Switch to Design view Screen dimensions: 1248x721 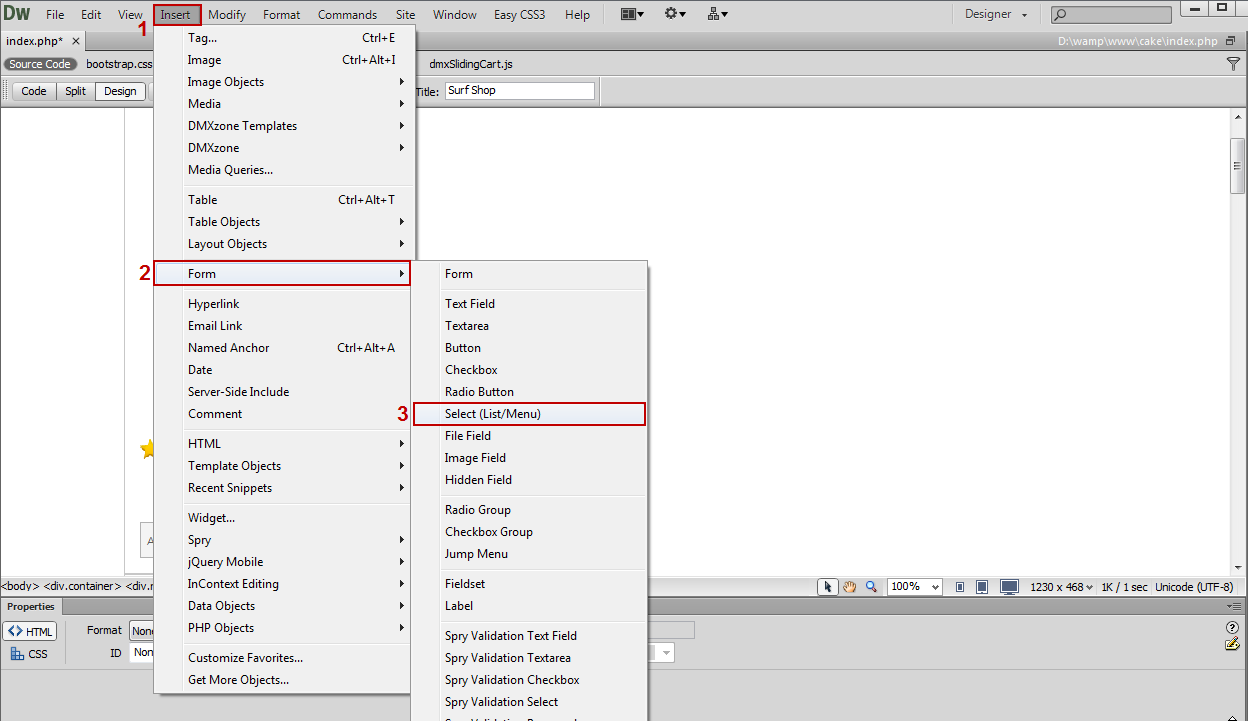[x=120, y=91]
